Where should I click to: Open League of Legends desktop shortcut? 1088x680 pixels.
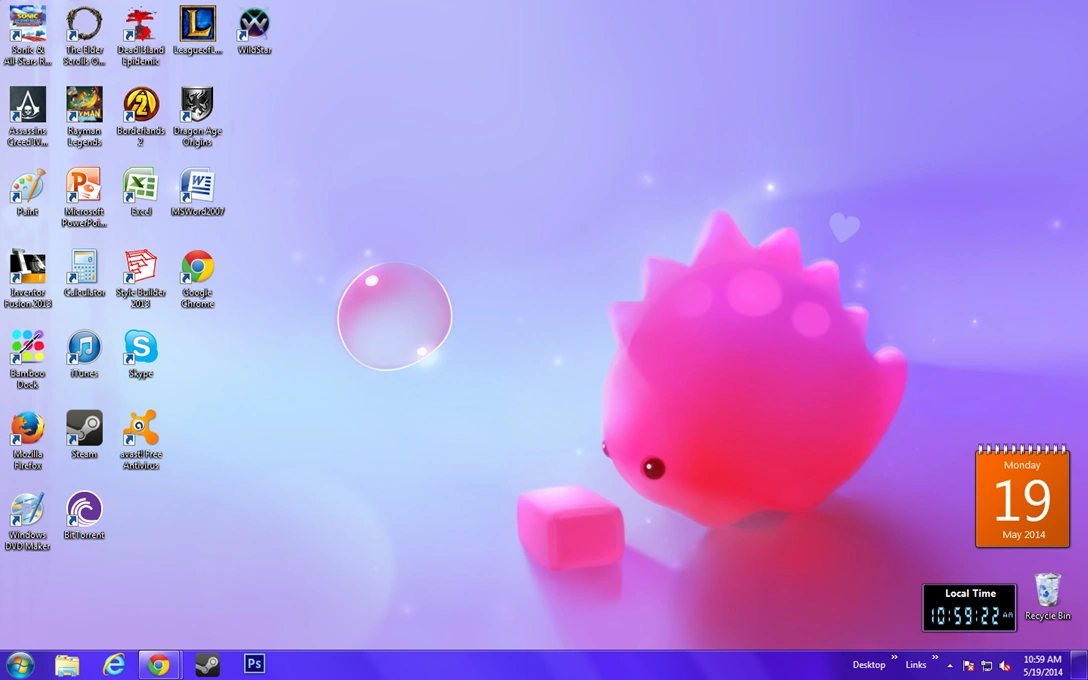click(x=197, y=25)
